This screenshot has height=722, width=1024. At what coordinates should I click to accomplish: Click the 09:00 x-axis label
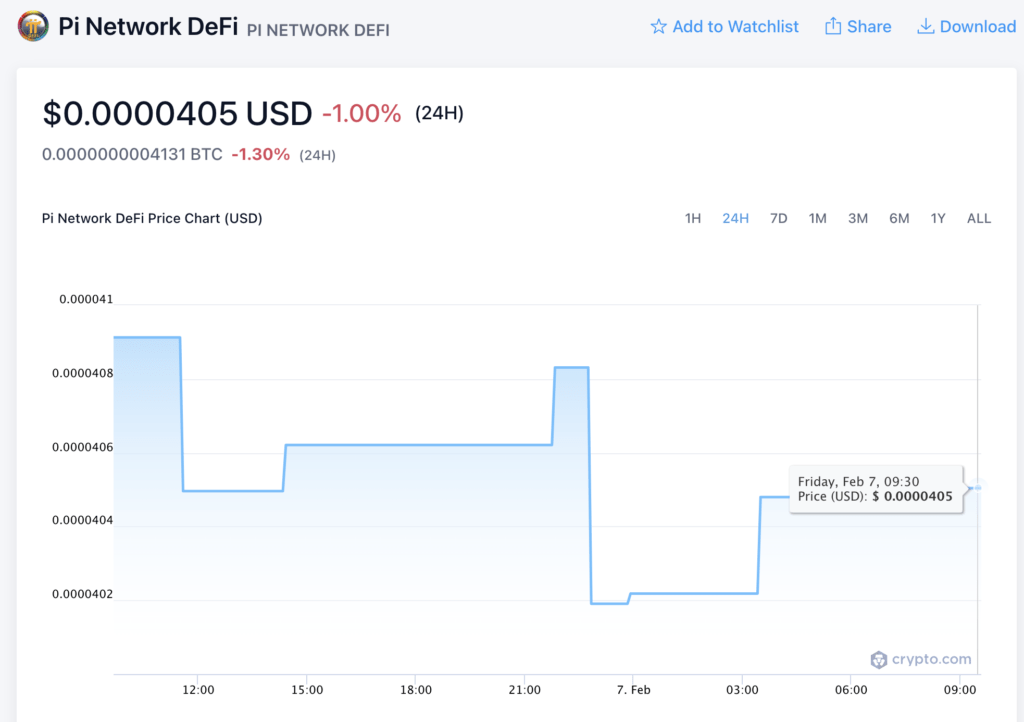pos(960,690)
